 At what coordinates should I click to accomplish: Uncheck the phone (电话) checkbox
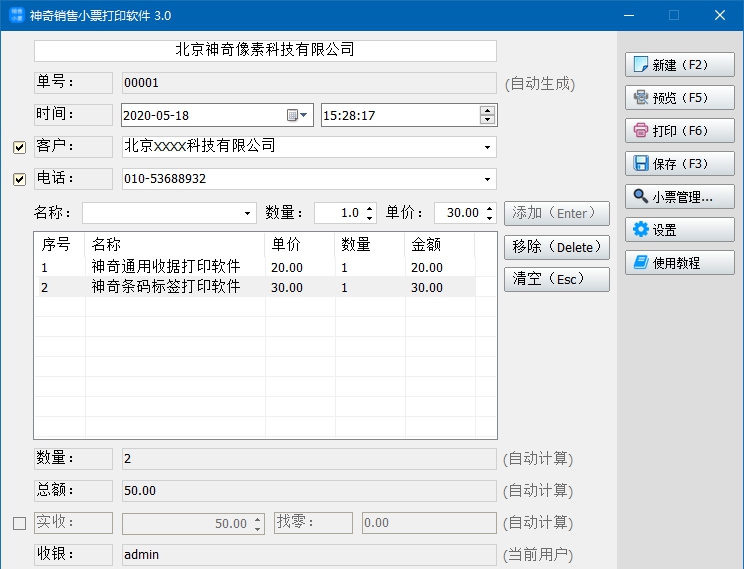[x=19, y=180]
